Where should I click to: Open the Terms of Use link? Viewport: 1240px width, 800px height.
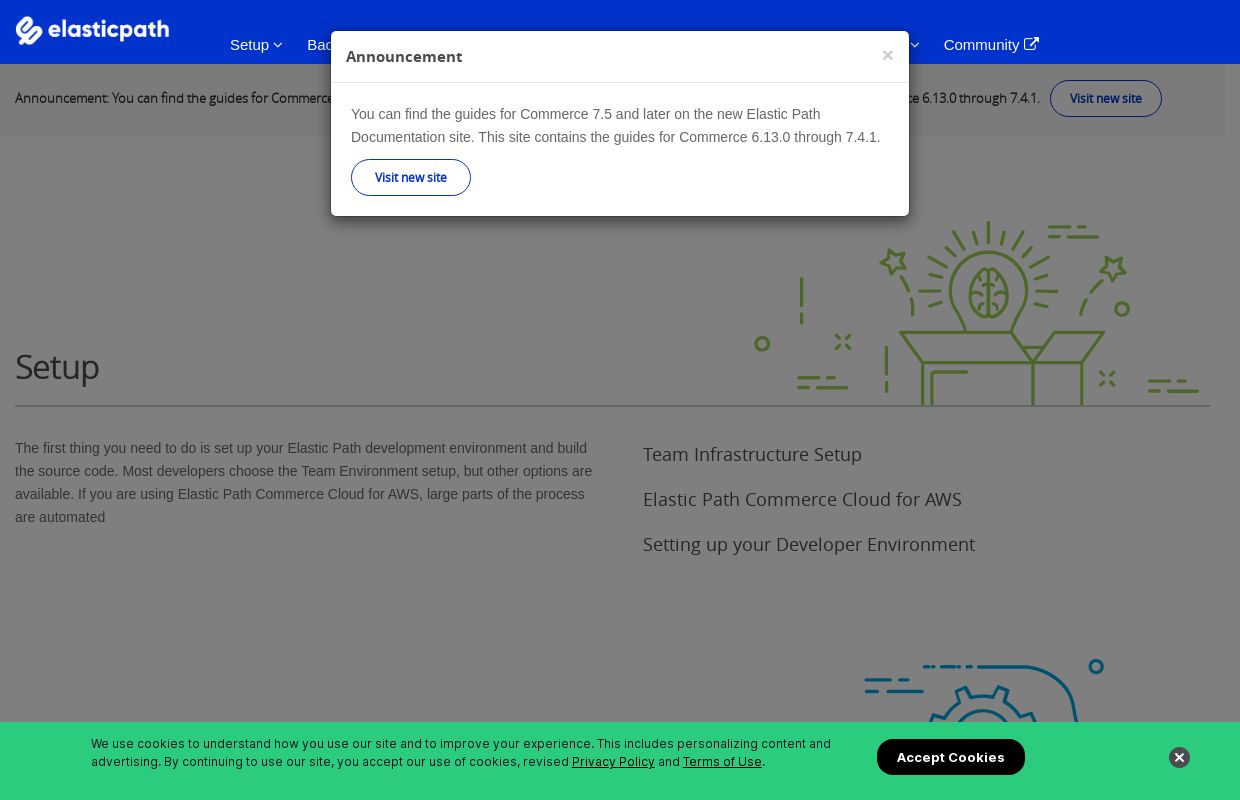coord(722,762)
